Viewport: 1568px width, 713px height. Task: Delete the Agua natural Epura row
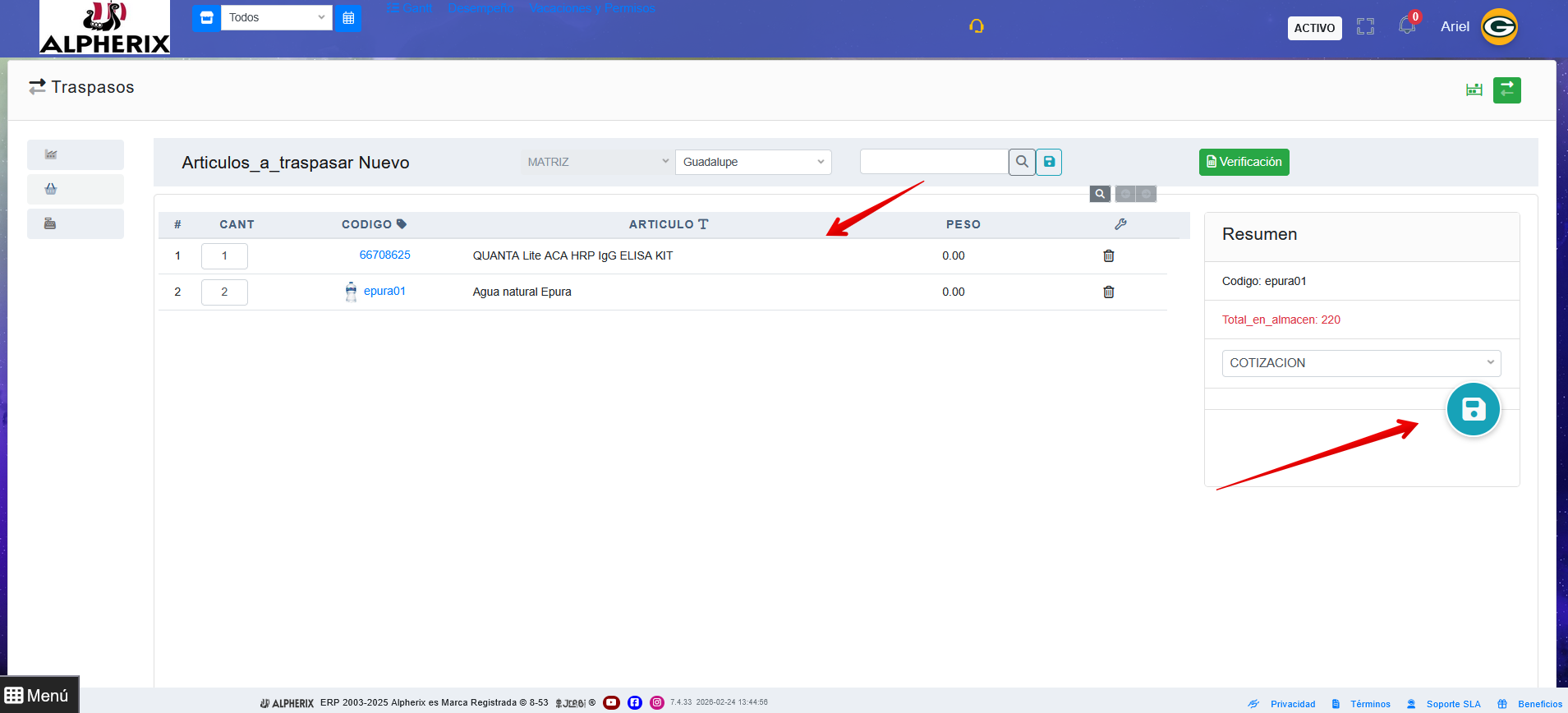pyautogui.click(x=1108, y=292)
